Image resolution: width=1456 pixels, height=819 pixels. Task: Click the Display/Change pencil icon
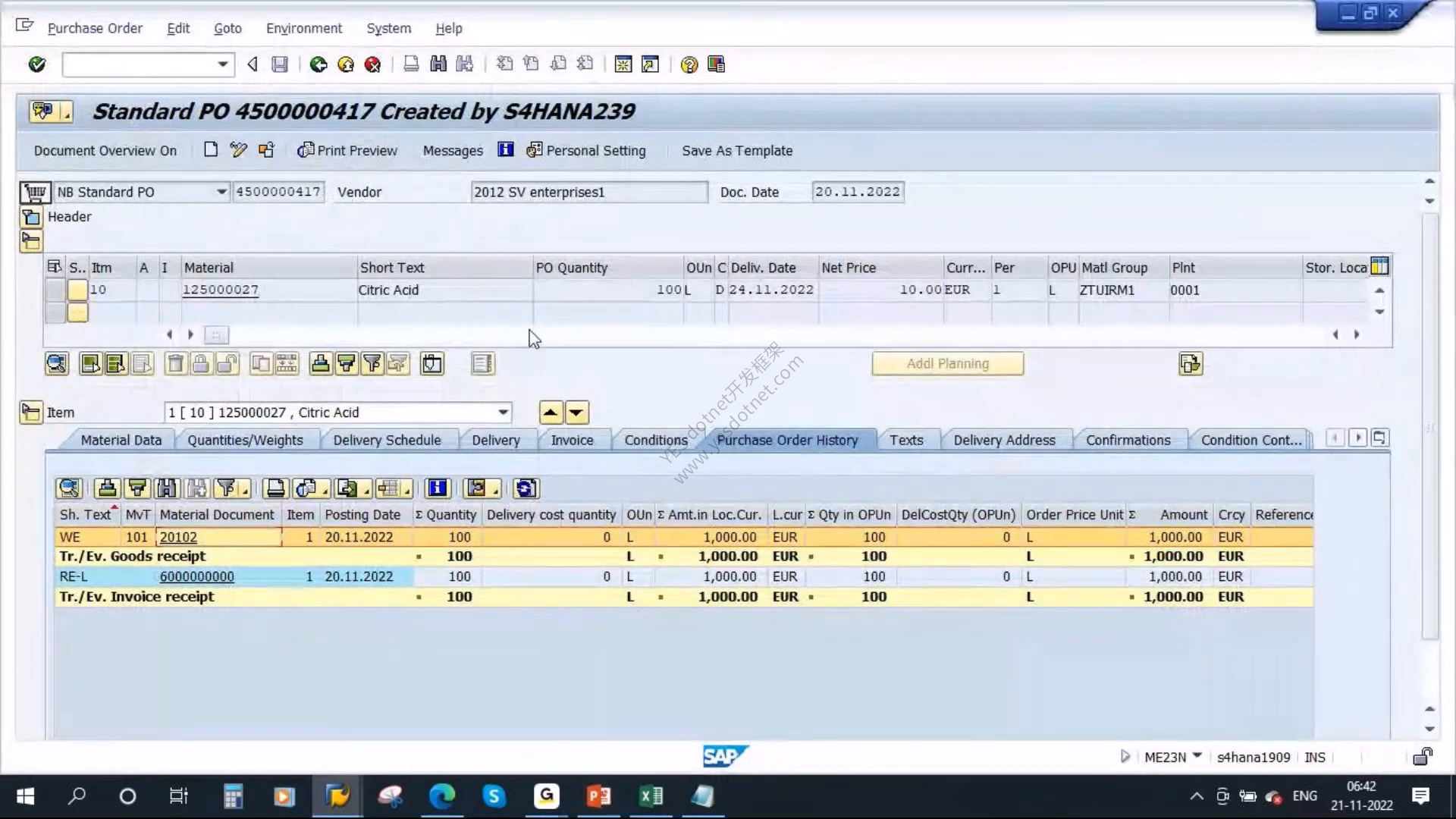tap(238, 150)
